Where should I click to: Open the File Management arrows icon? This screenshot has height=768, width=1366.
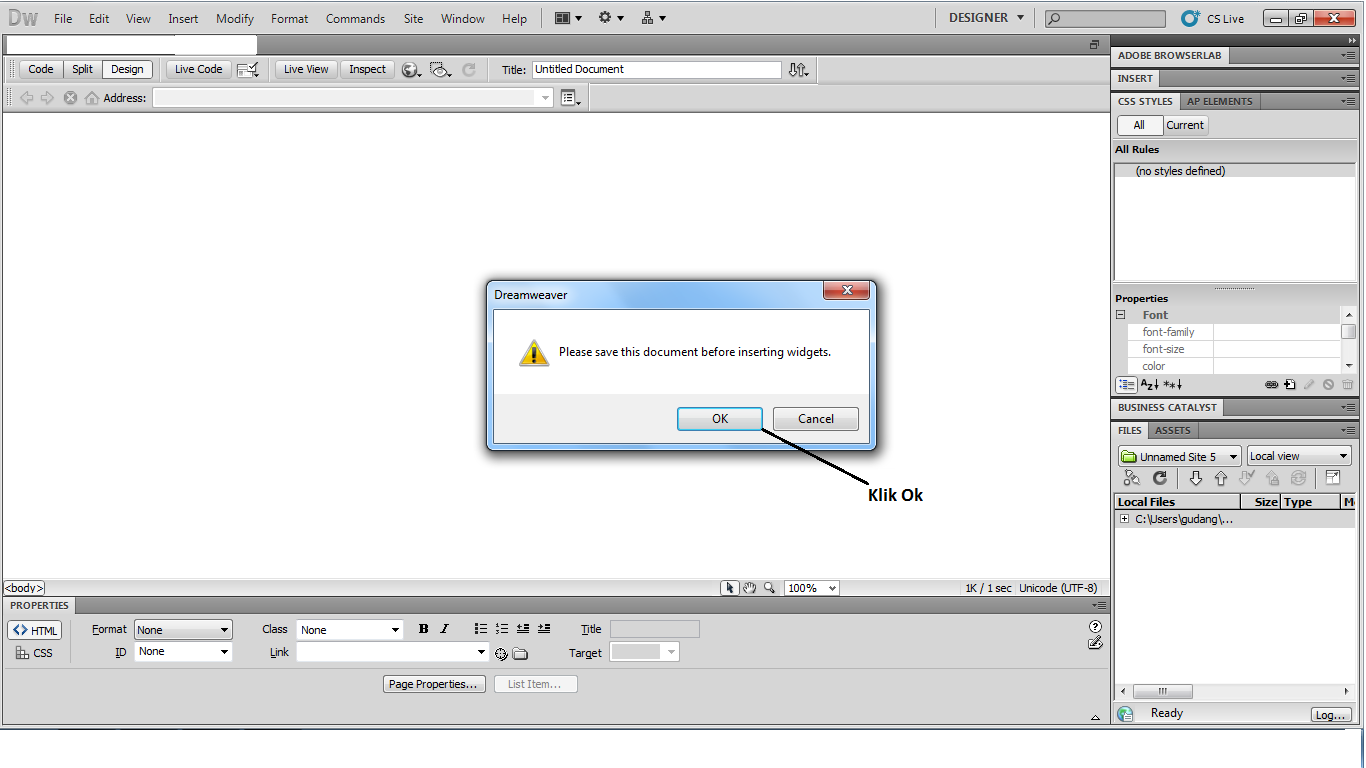click(798, 70)
